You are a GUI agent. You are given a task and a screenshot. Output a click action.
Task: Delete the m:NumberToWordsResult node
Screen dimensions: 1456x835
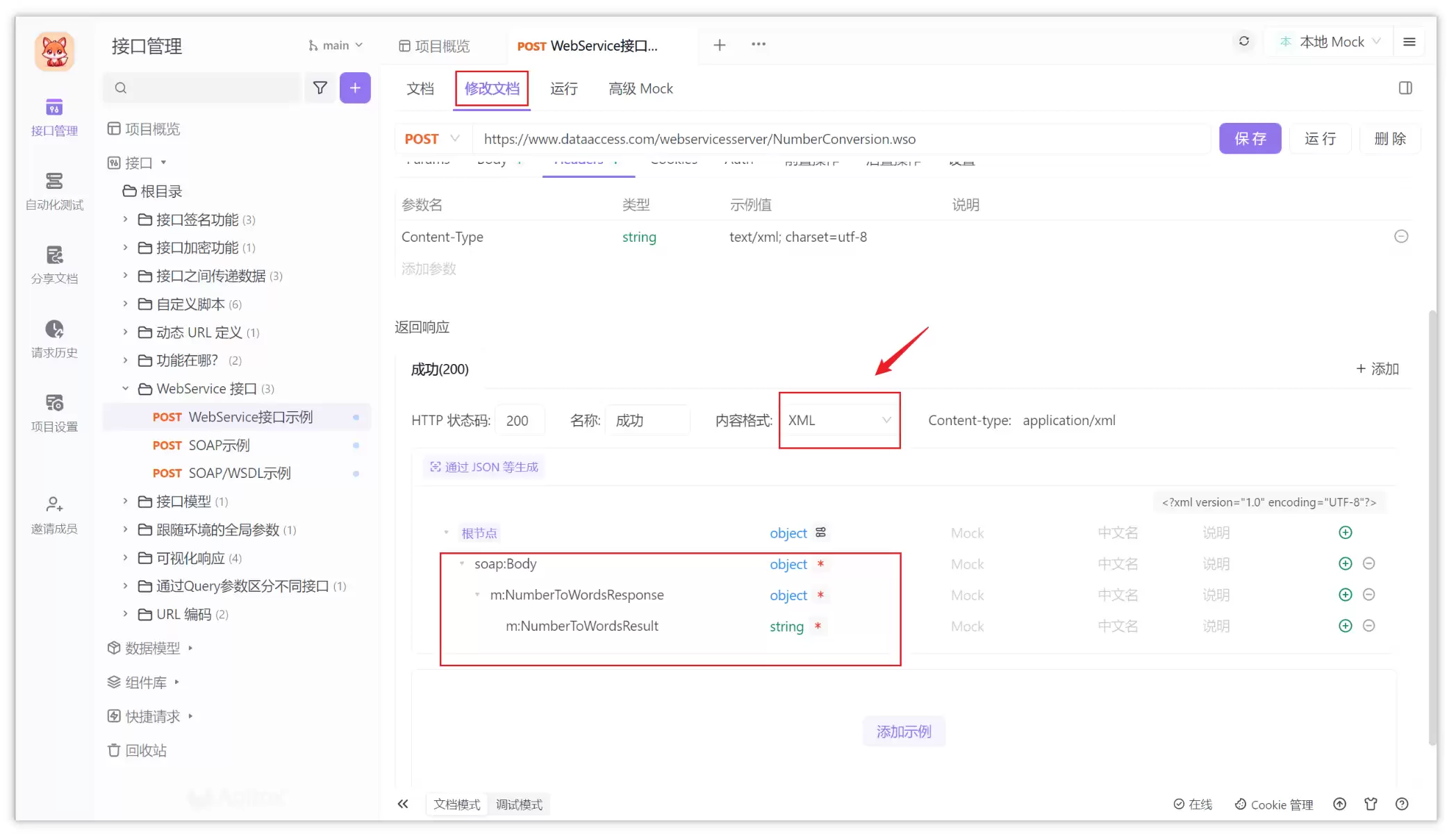pyautogui.click(x=1369, y=627)
